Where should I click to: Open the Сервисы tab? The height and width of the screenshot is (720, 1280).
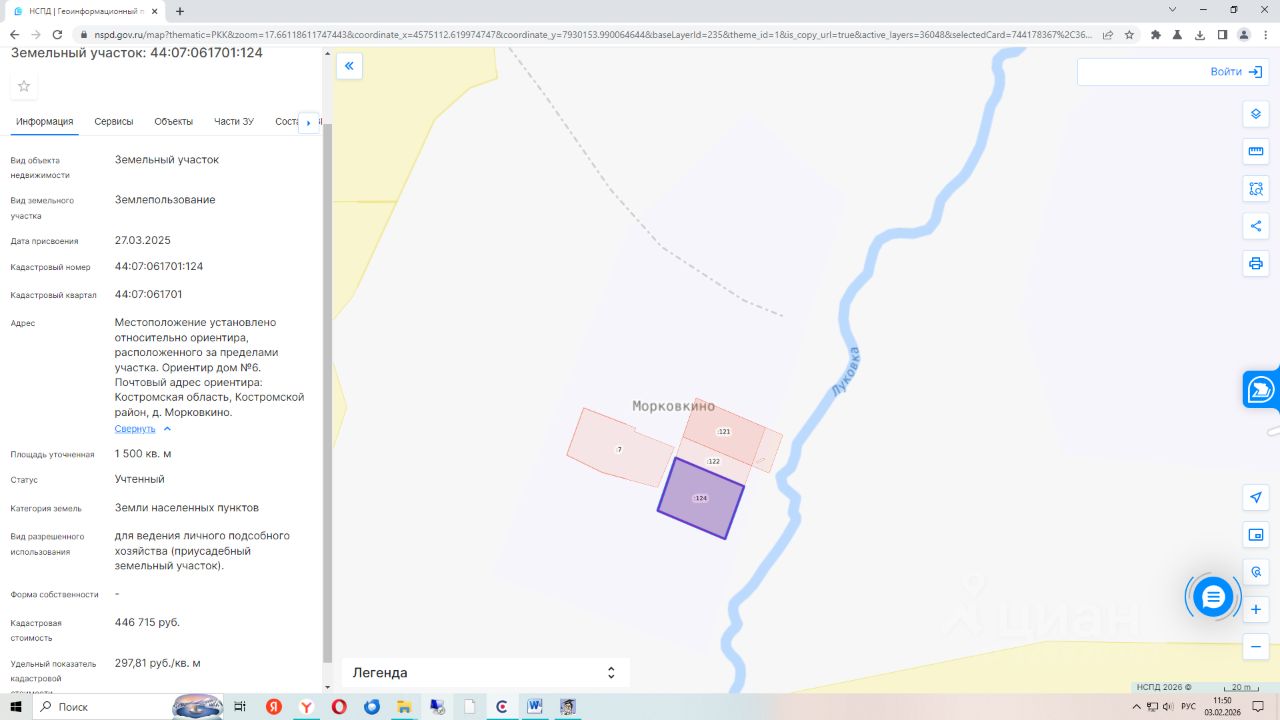click(114, 121)
